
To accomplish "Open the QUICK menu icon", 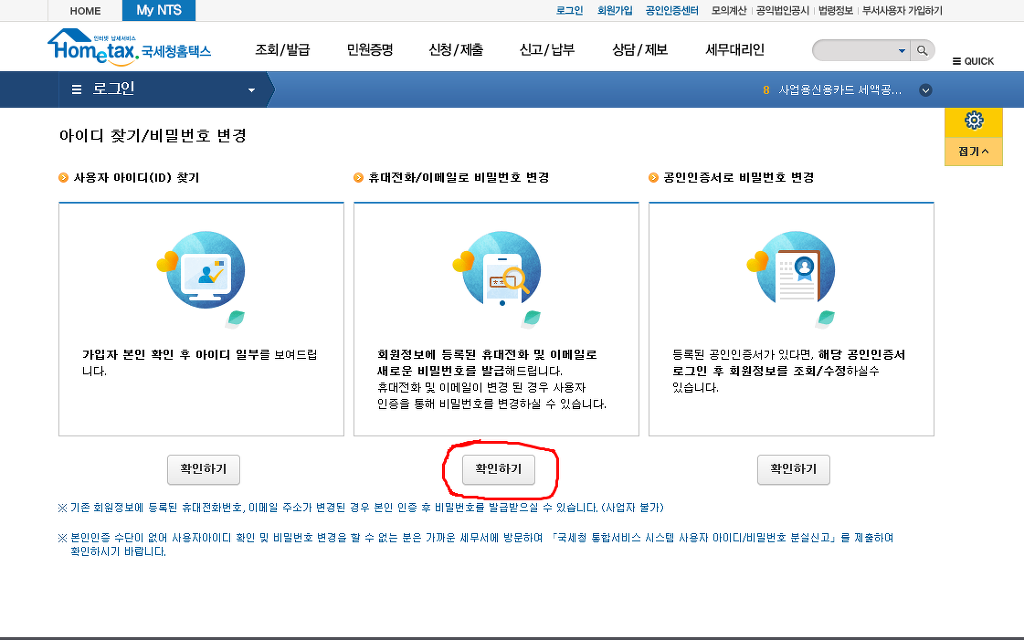I will tap(972, 61).
